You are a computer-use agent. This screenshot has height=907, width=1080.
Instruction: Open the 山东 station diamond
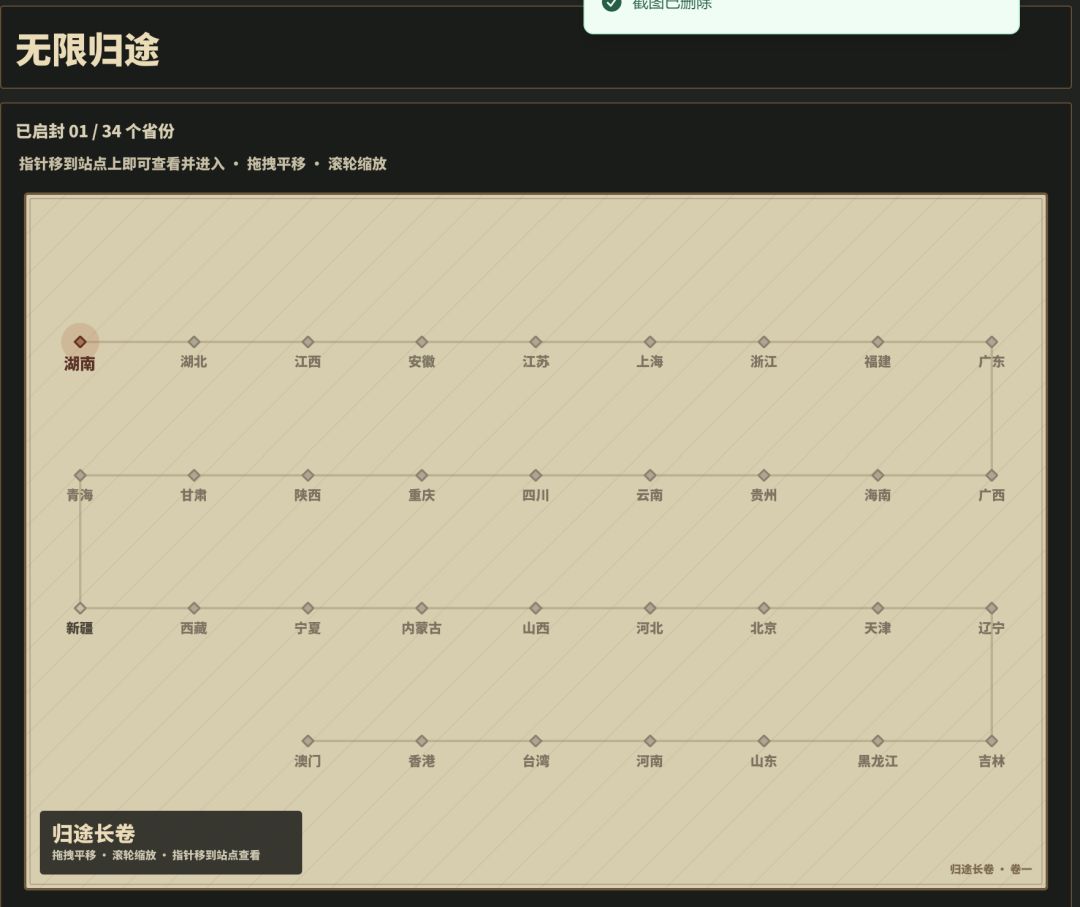[x=764, y=741]
